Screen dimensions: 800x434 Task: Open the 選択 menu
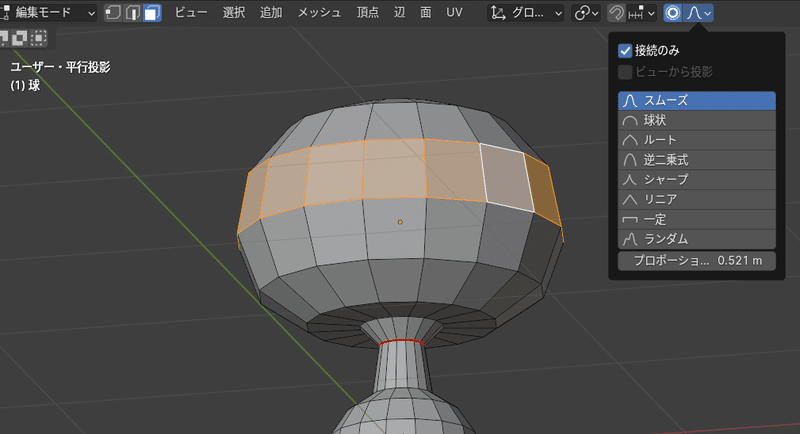click(234, 13)
